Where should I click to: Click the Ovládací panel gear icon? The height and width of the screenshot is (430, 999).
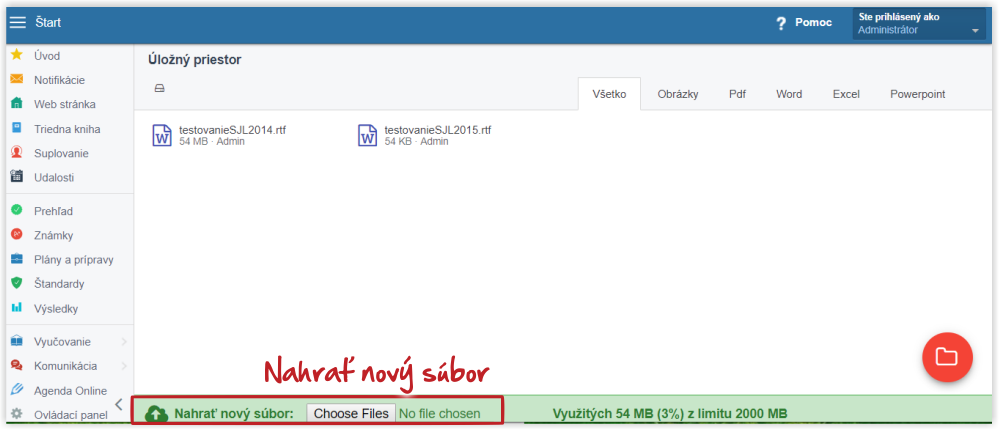tap(17, 414)
